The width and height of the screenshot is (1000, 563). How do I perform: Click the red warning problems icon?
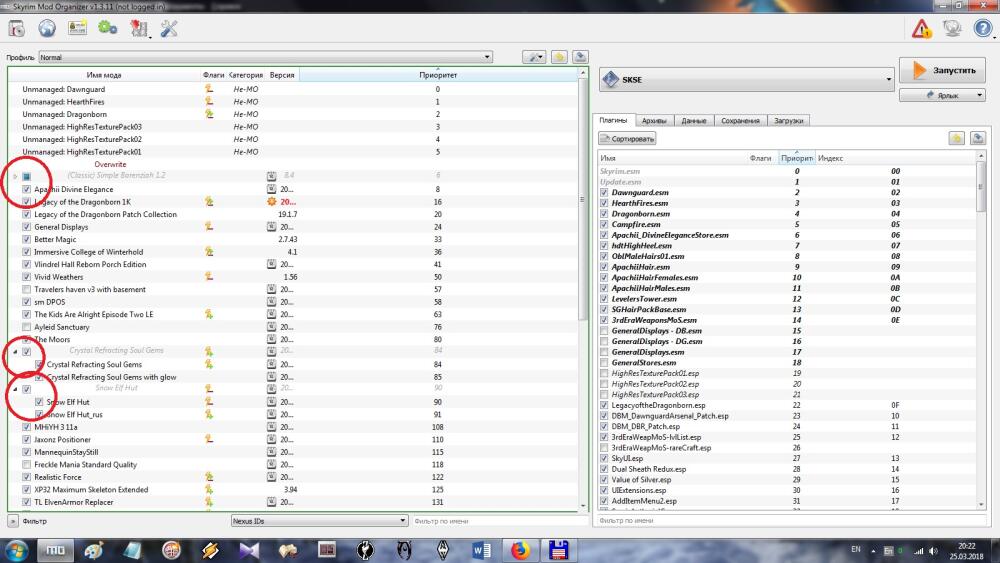[922, 29]
